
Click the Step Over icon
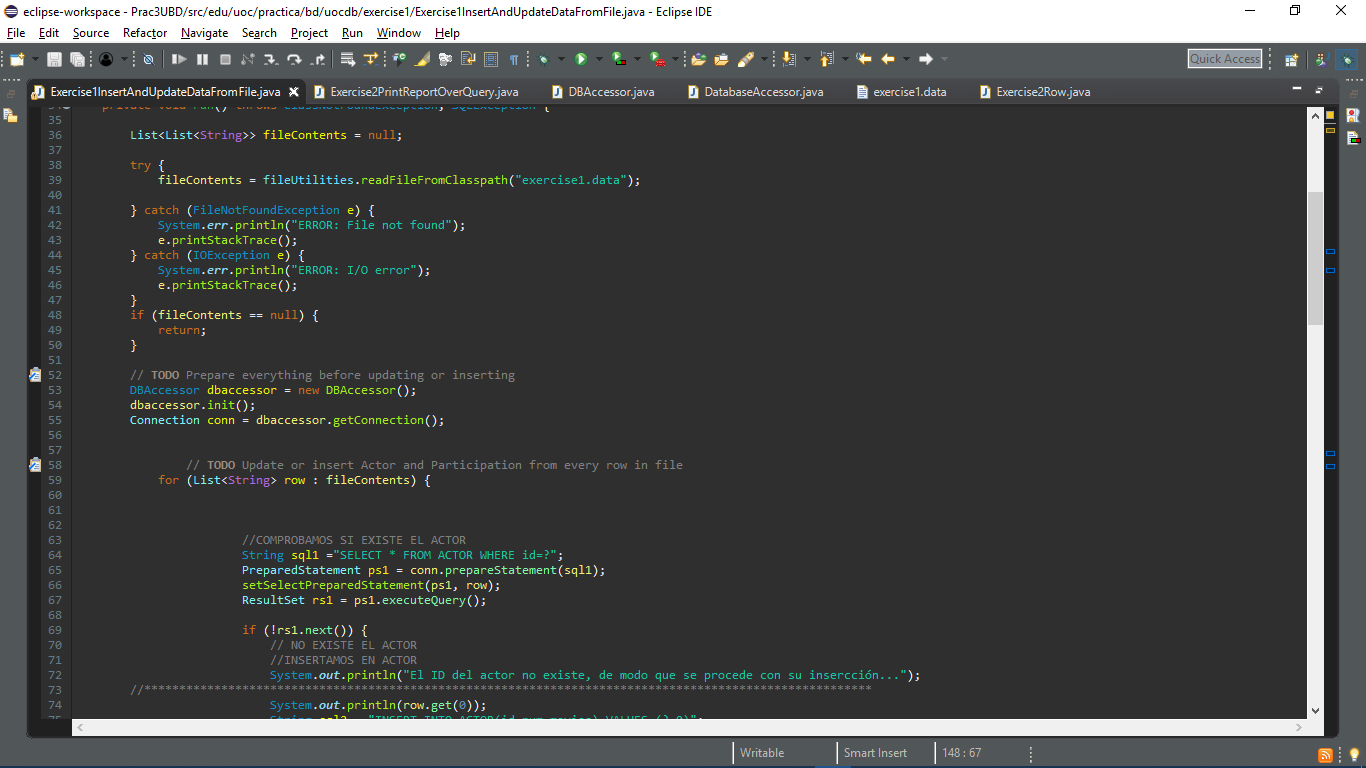(x=294, y=59)
